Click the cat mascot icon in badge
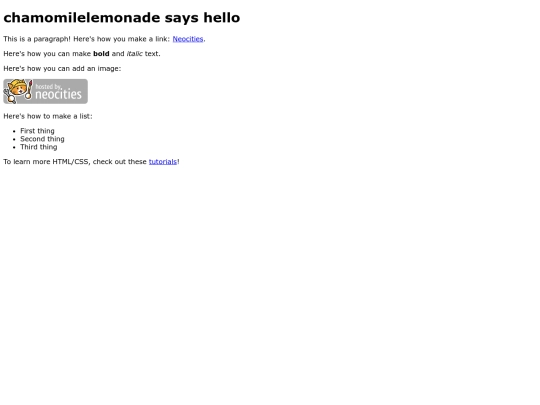The width and height of the screenshot is (540, 405). pos(16,90)
